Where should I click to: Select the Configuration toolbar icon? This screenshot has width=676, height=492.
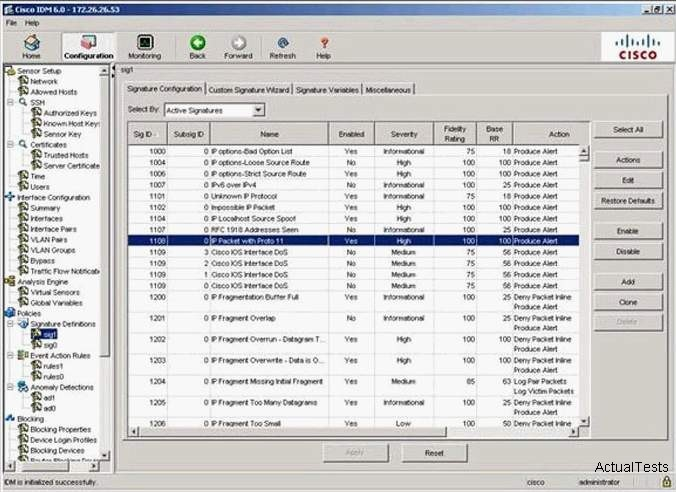88,42
